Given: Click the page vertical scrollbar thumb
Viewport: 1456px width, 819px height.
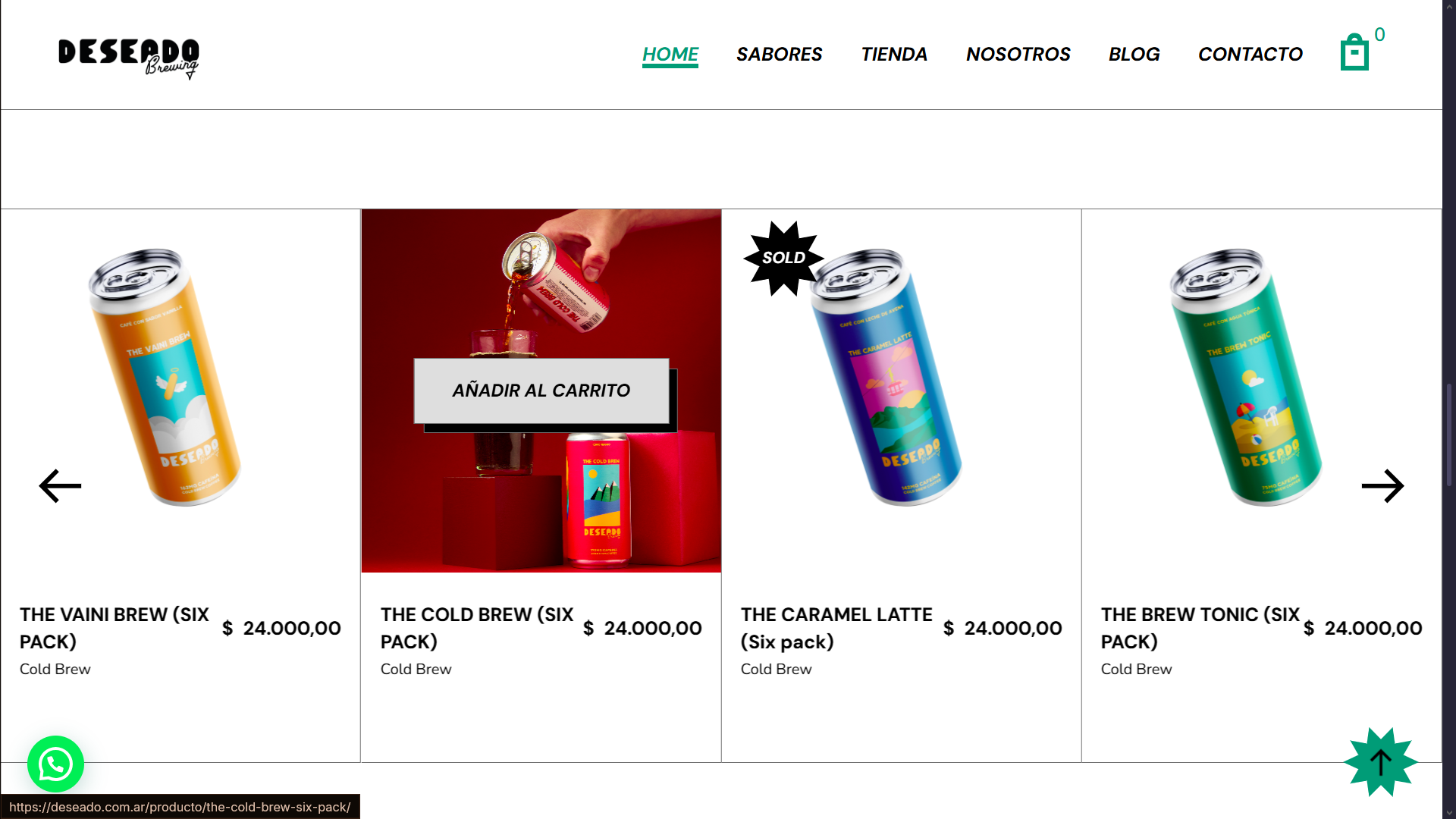Looking at the screenshot, I should click(1449, 435).
